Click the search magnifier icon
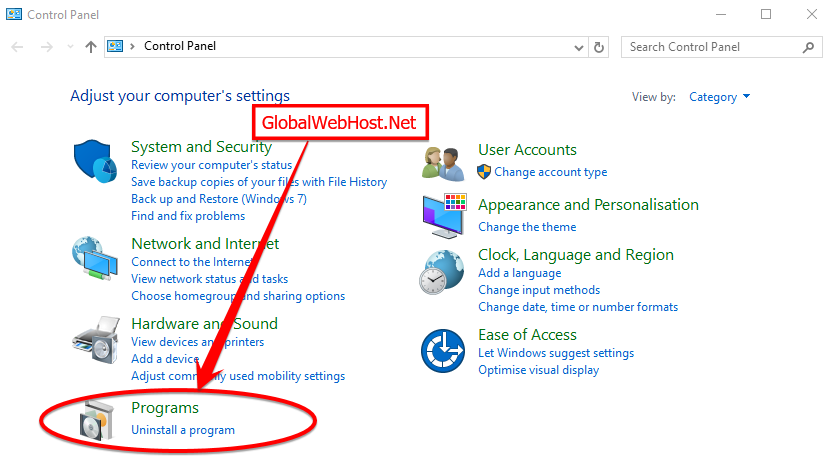This screenshot has width=831, height=472. 808,47
